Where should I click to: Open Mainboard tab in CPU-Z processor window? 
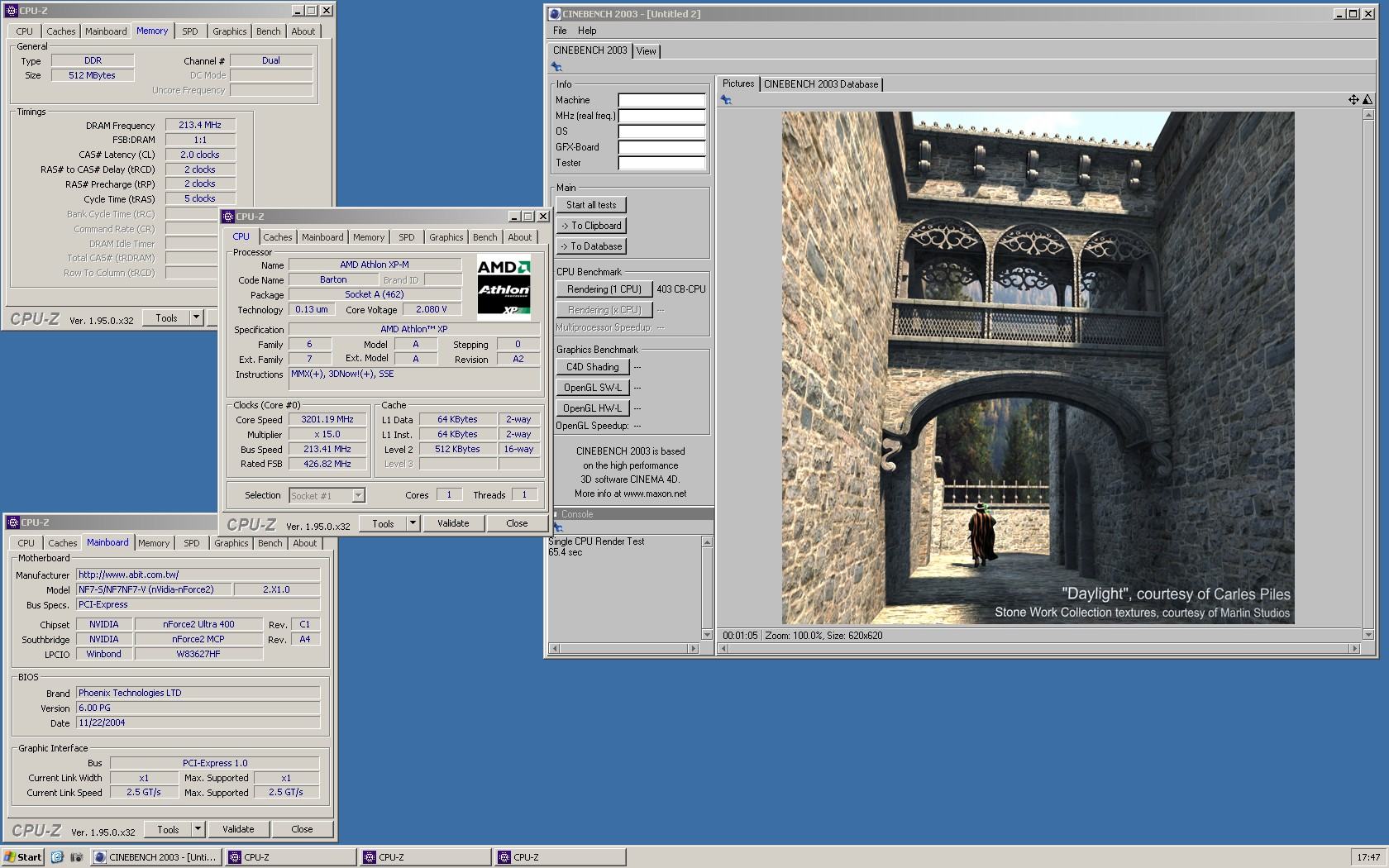322,237
